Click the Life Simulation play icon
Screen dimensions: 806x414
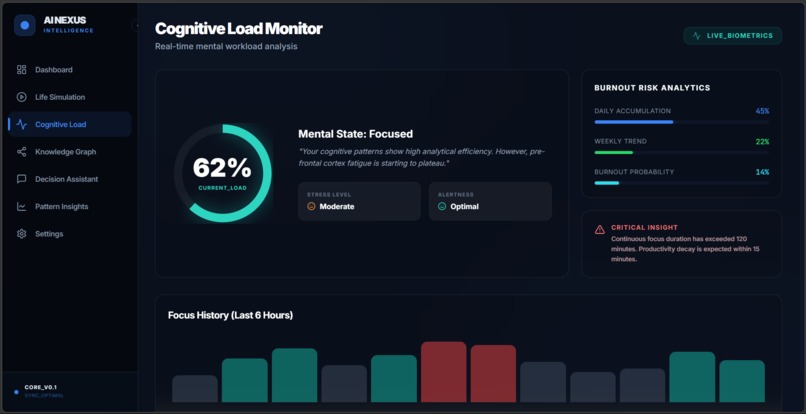click(21, 97)
